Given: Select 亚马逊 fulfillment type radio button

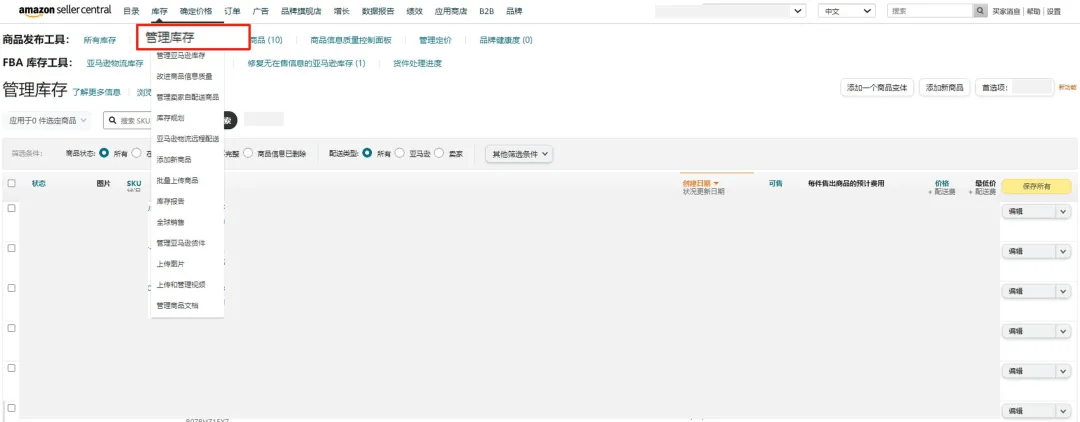Looking at the screenshot, I should click(400, 154).
